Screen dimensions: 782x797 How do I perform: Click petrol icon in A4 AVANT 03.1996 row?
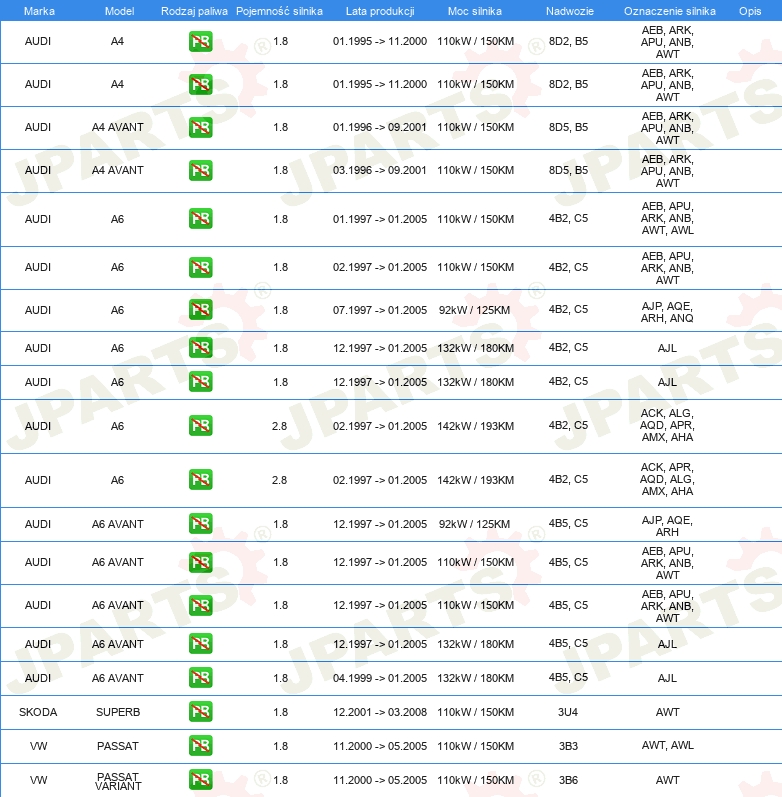[200, 170]
